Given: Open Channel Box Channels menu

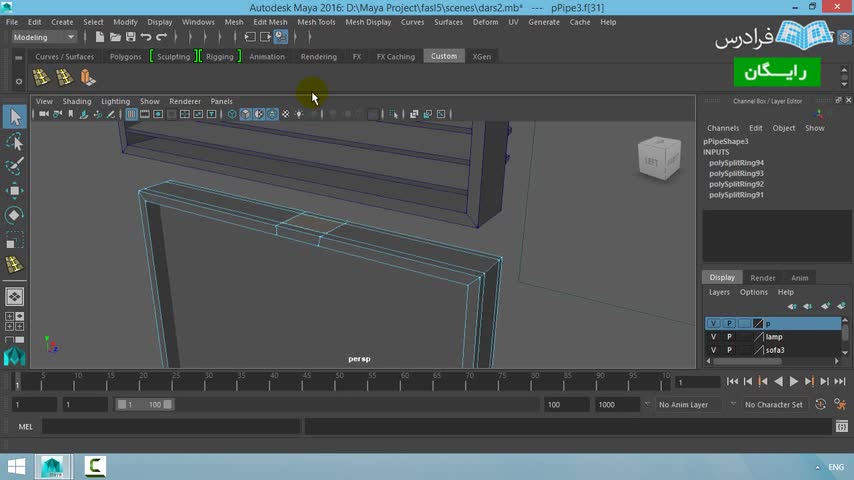Looking at the screenshot, I should (x=723, y=128).
